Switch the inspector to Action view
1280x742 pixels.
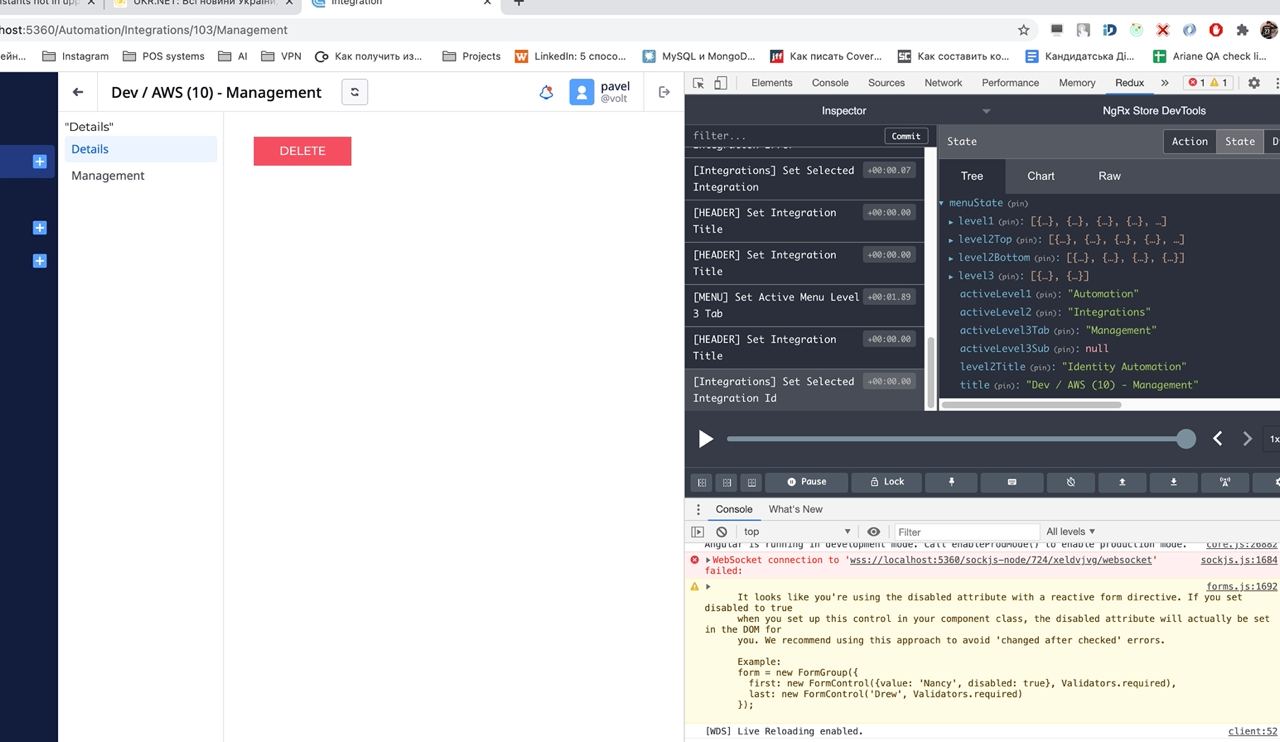1190,141
